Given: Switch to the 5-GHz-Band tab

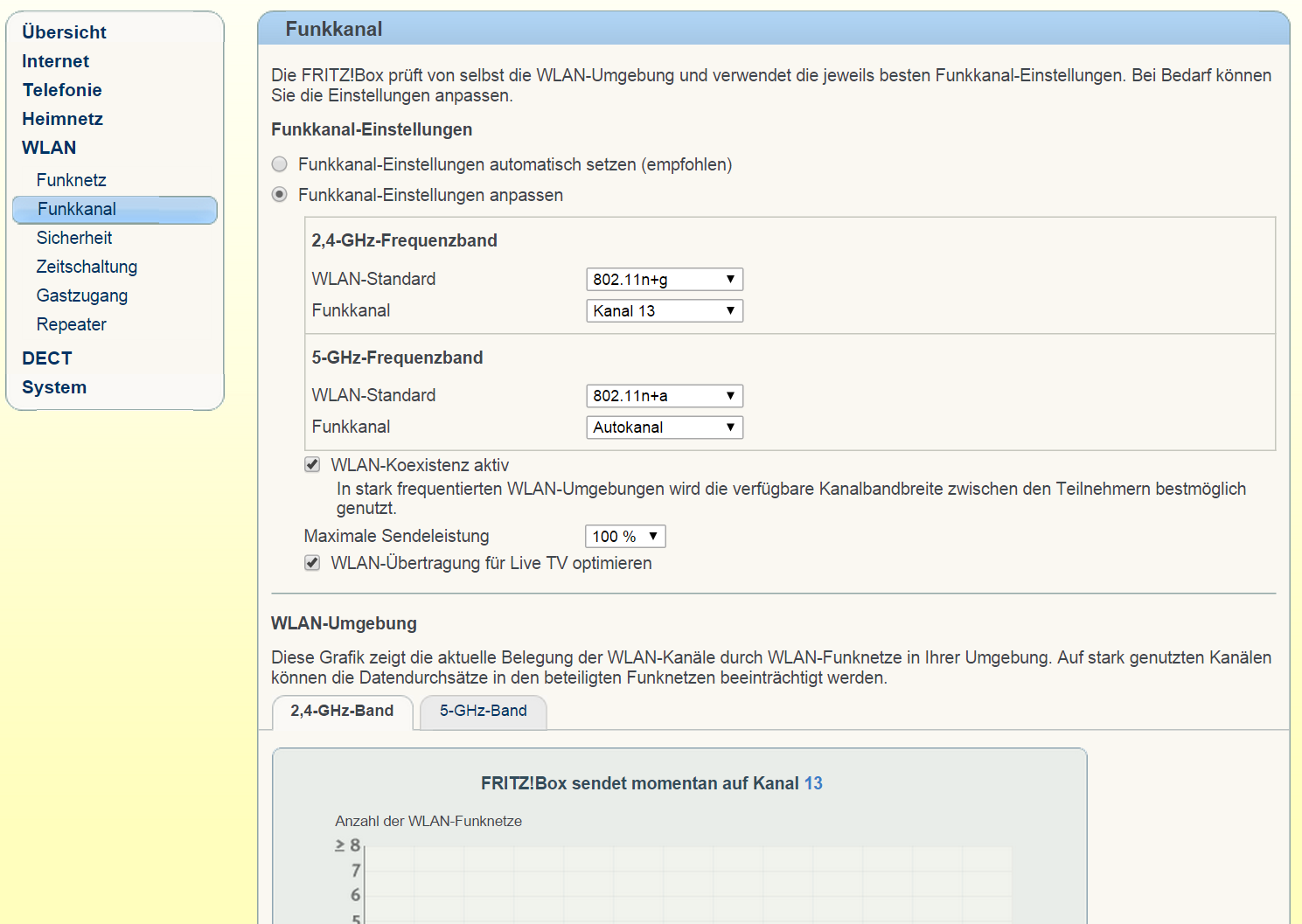Looking at the screenshot, I should [484, 712].
